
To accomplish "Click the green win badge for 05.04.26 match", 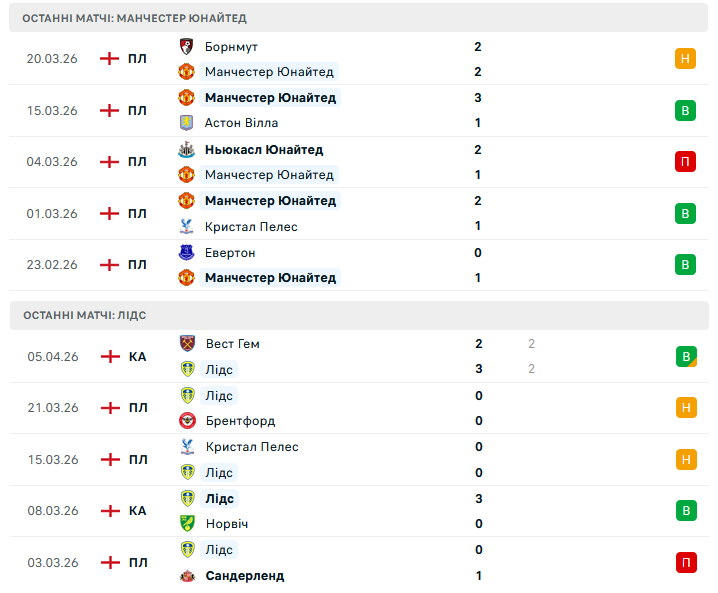I will click(685, 356).
